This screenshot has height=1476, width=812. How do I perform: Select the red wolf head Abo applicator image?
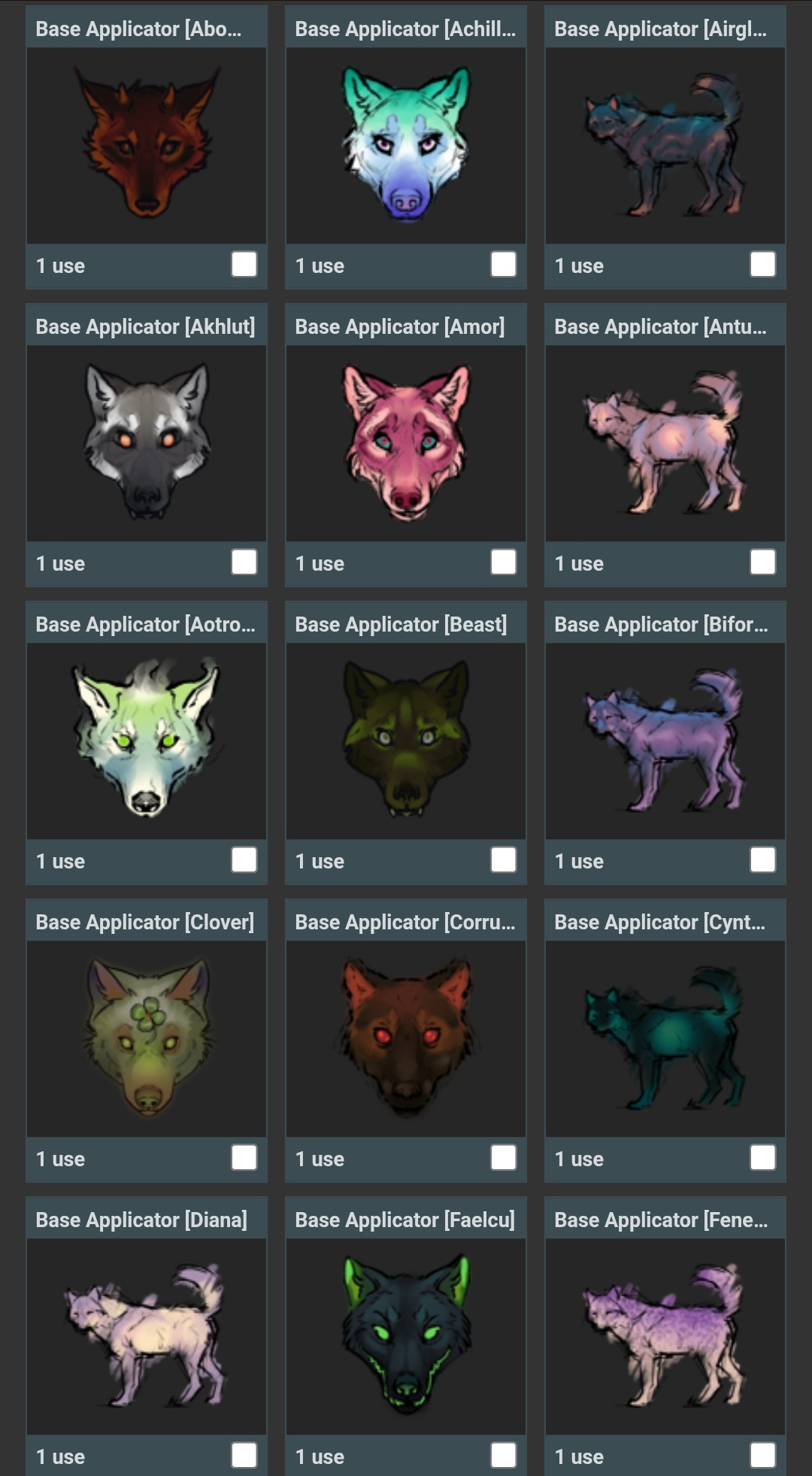[x=147, y=141]
